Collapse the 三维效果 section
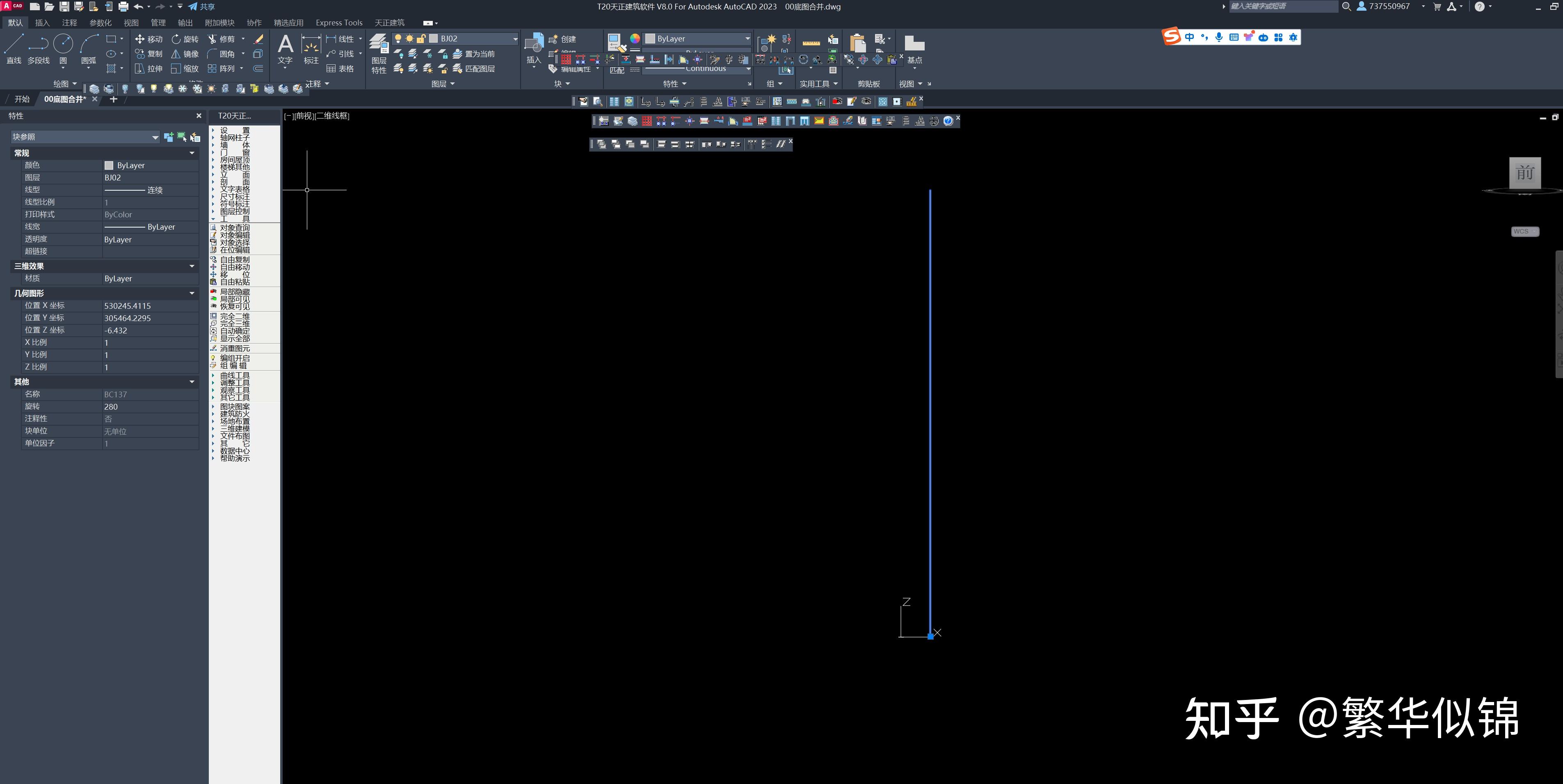 click(x=192, y=266)
